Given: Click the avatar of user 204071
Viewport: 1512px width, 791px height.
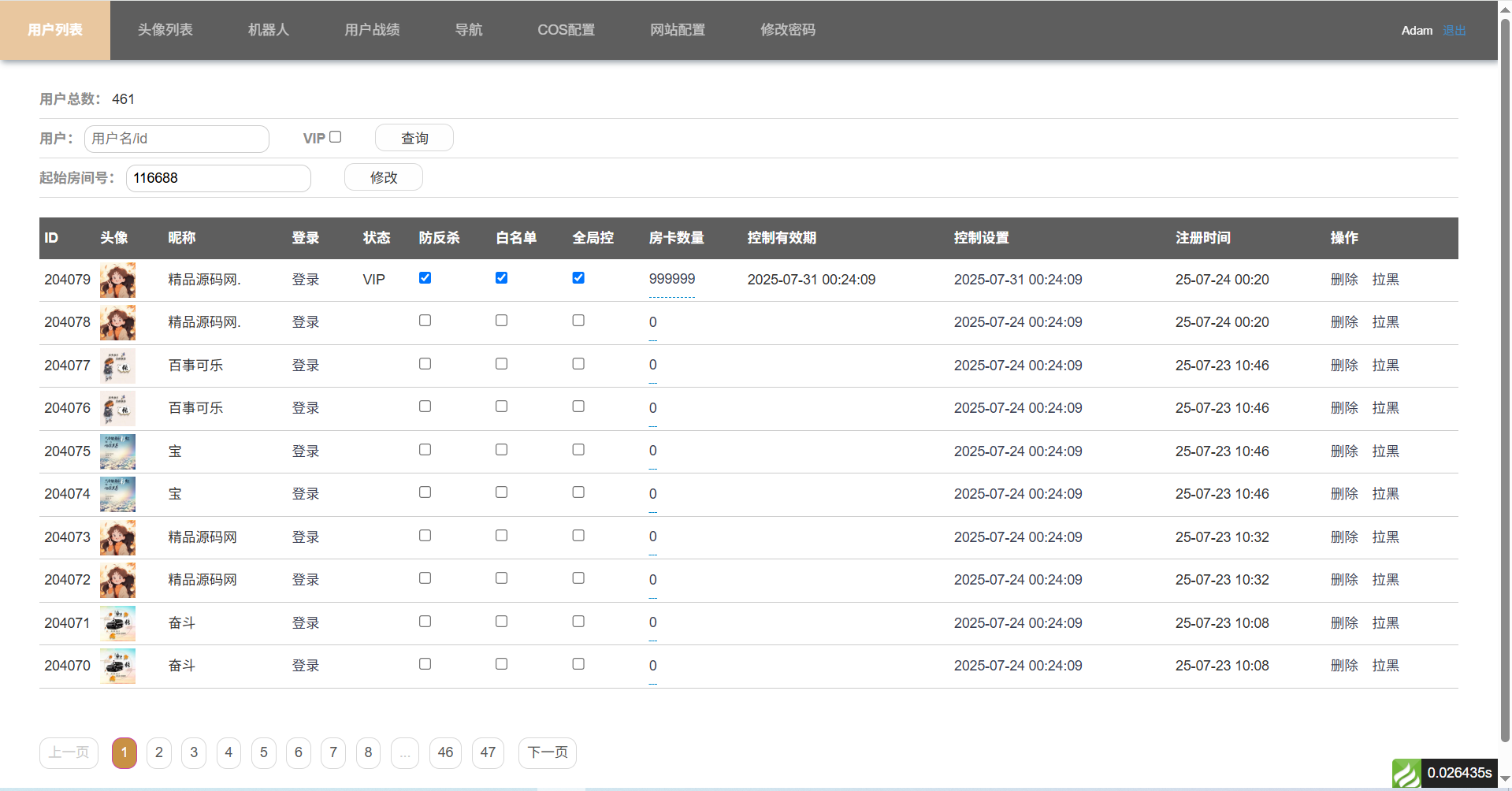Looking at the screenshot, I should coord(117,623).
